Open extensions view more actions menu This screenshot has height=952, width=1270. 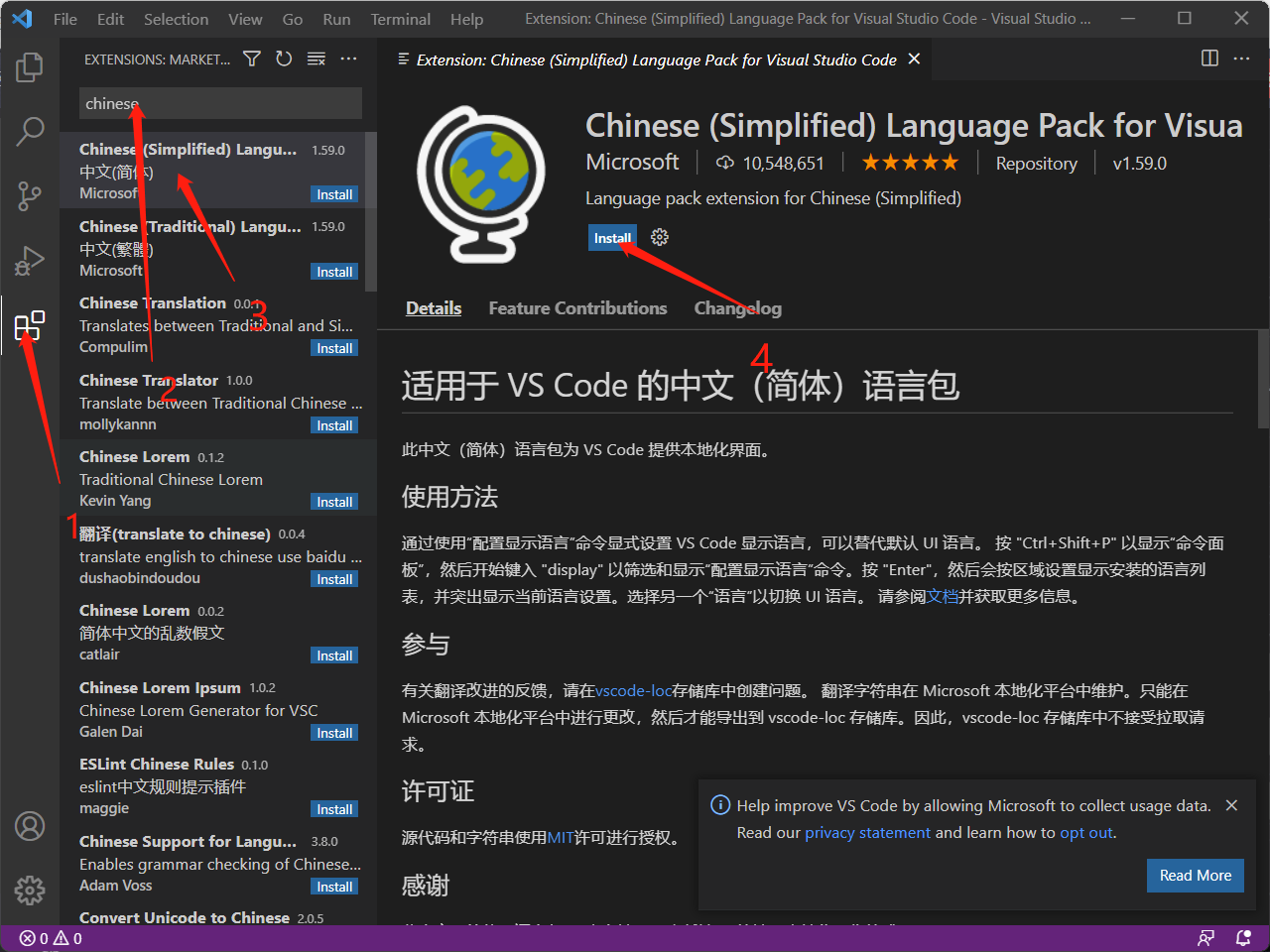tap(348, 59)
